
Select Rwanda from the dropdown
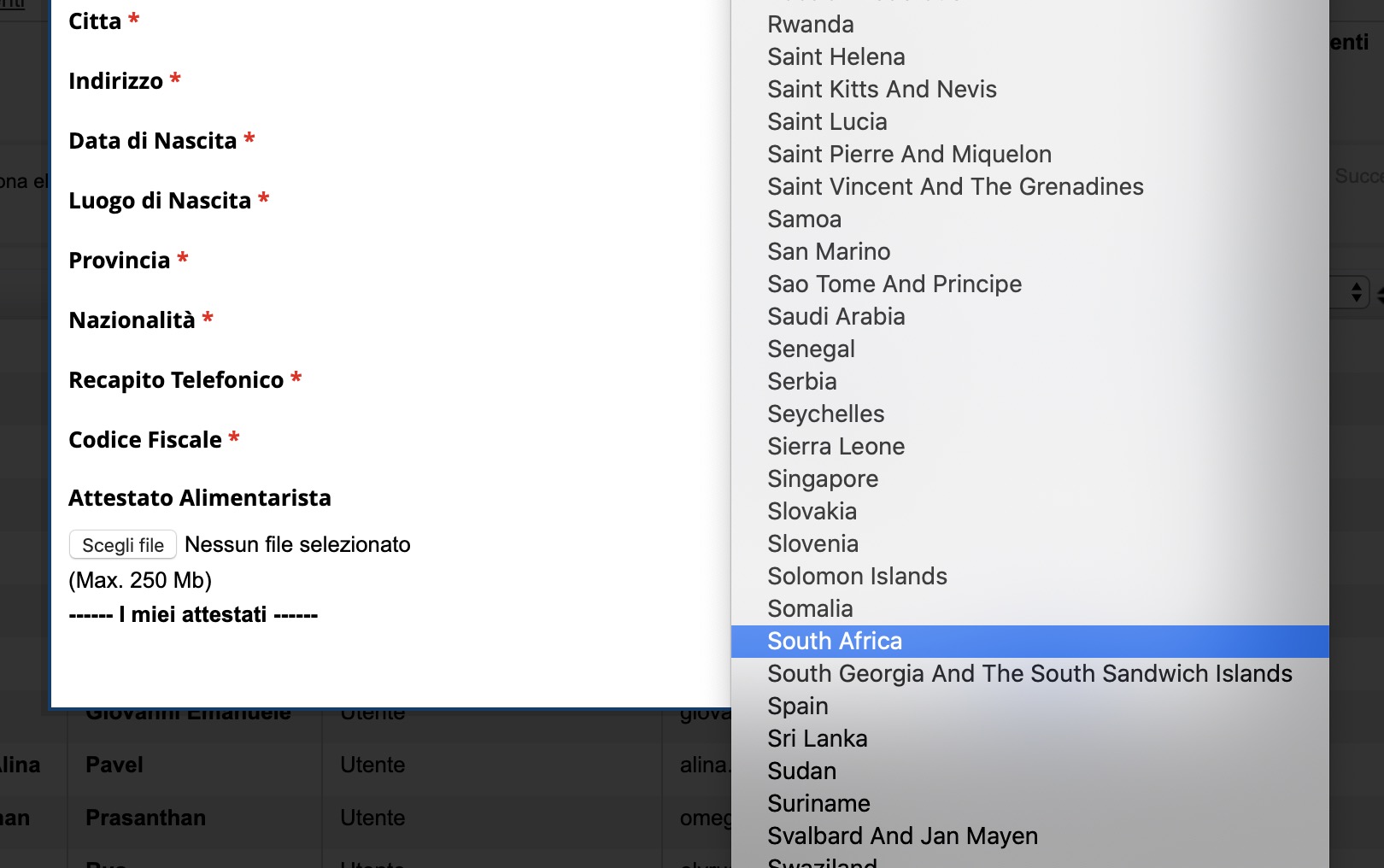[x=810, y=25]
